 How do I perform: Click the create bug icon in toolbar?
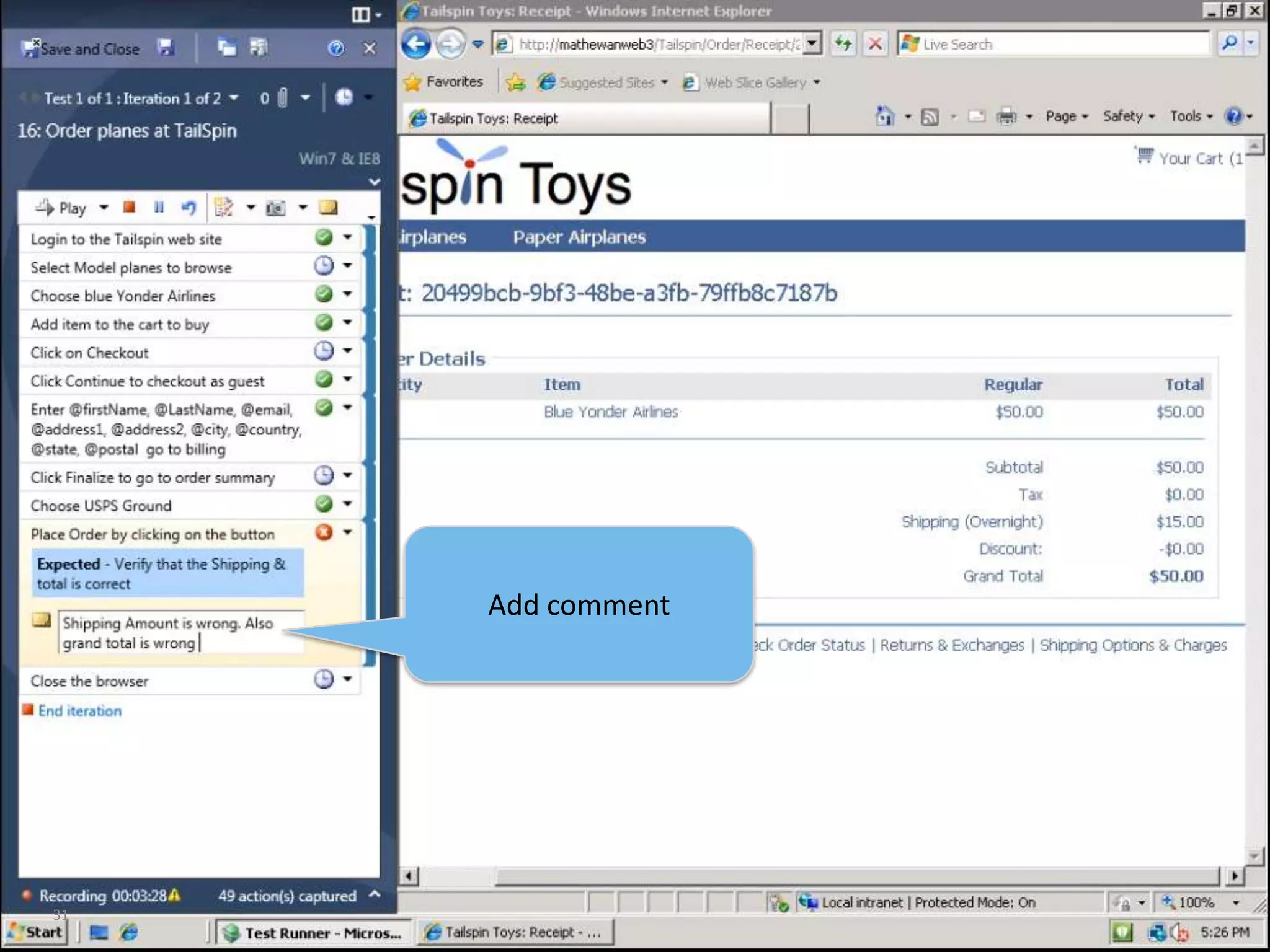click(223, 207)
